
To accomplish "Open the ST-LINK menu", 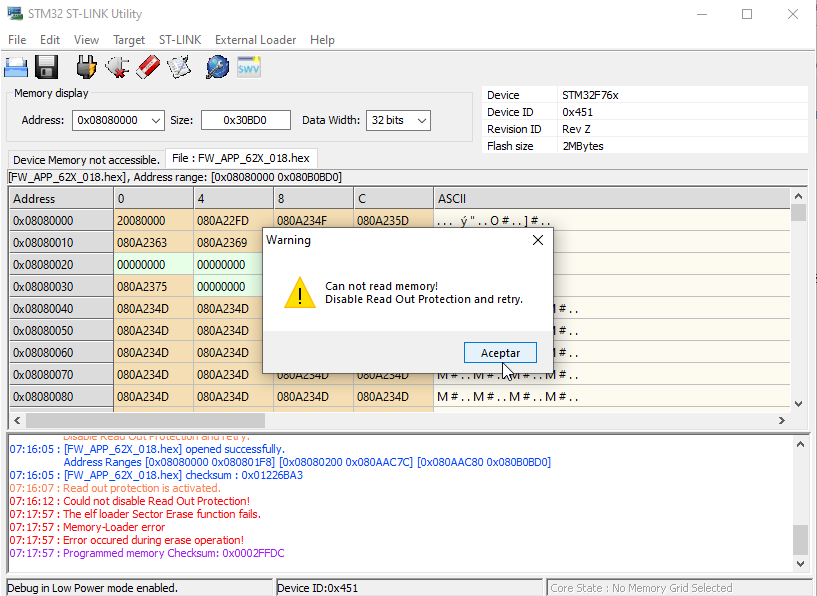I will point(180,40).
